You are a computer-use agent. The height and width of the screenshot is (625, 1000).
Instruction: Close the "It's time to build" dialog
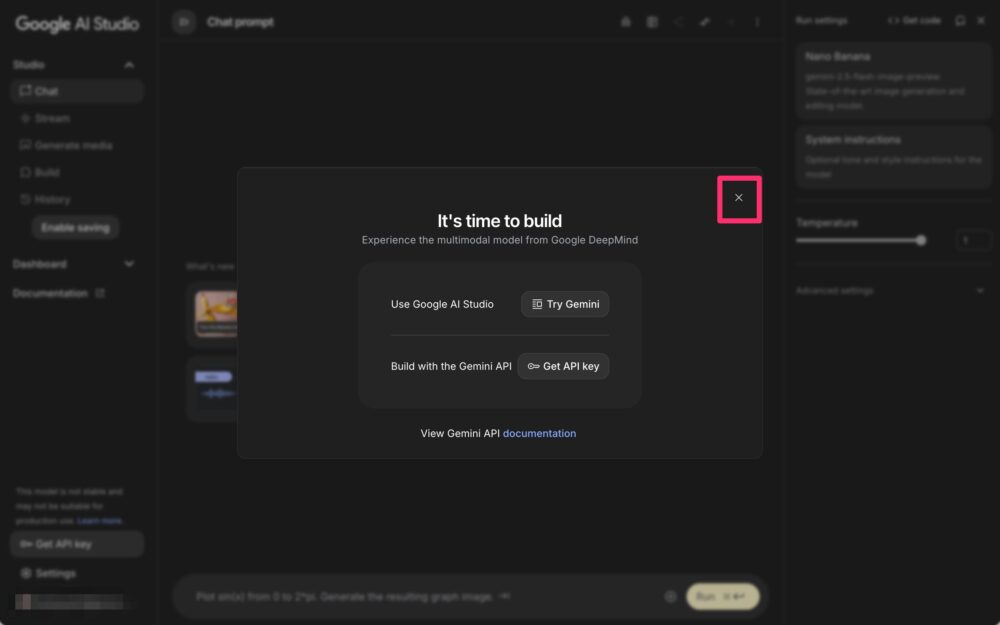tap(739, 198)
